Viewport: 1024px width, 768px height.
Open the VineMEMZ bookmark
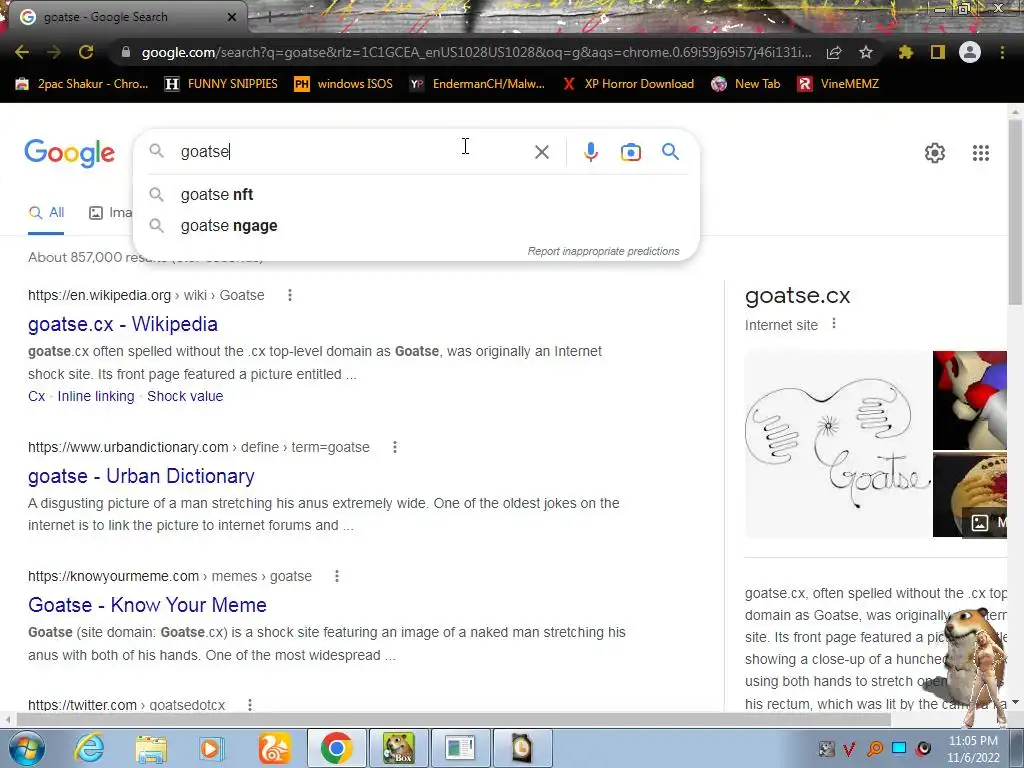point(838,84)
